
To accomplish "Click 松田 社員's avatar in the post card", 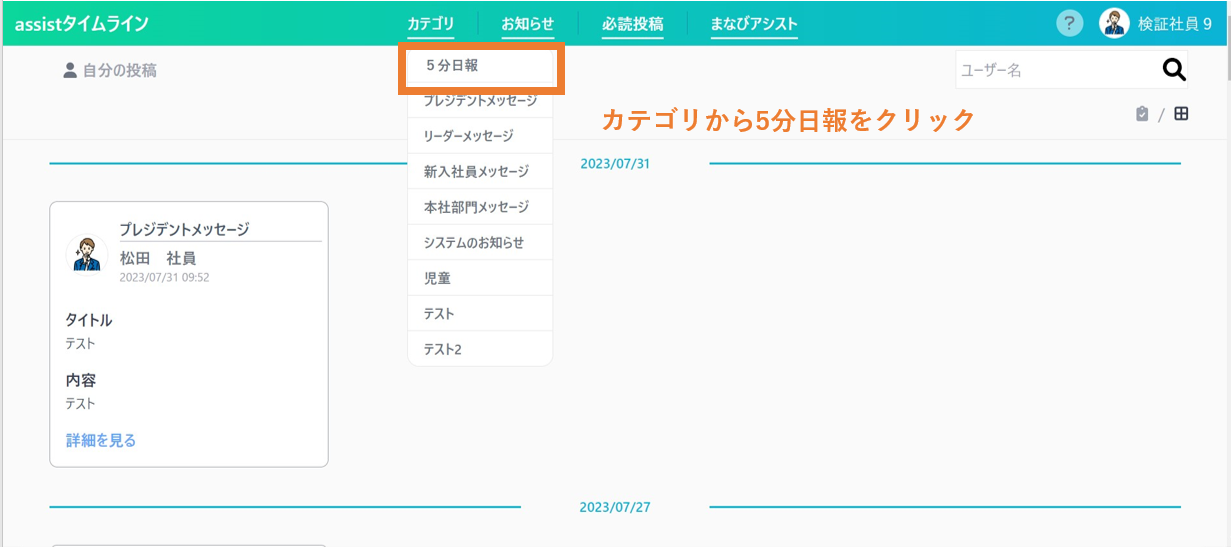I will point(87,253).
